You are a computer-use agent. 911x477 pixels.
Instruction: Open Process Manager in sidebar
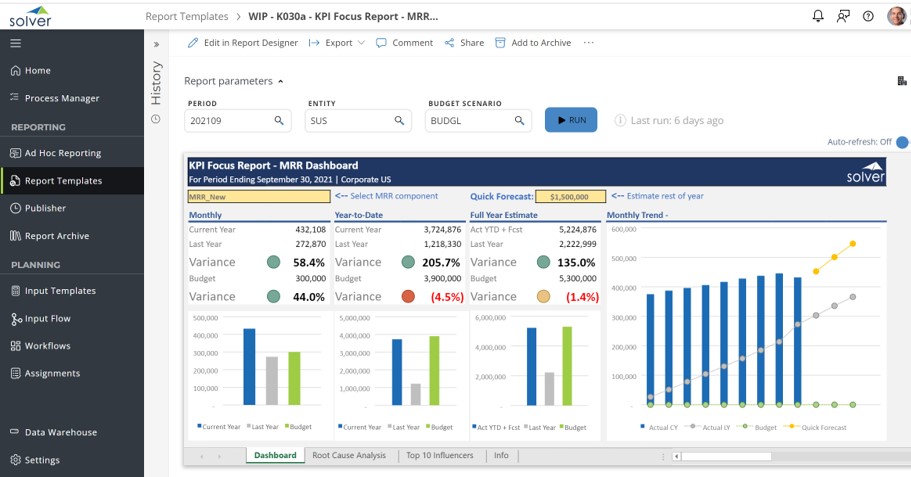(62, 98)
